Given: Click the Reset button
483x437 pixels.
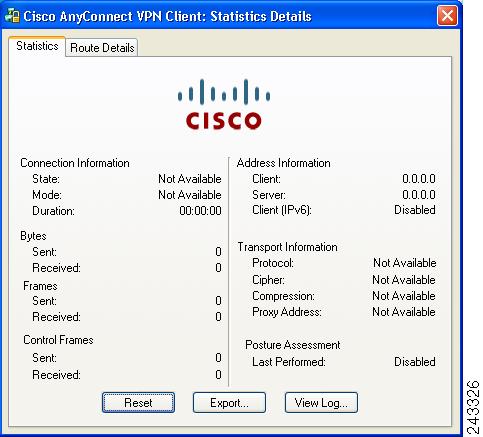Looking at the screenshot, I should tap(138, 403).
